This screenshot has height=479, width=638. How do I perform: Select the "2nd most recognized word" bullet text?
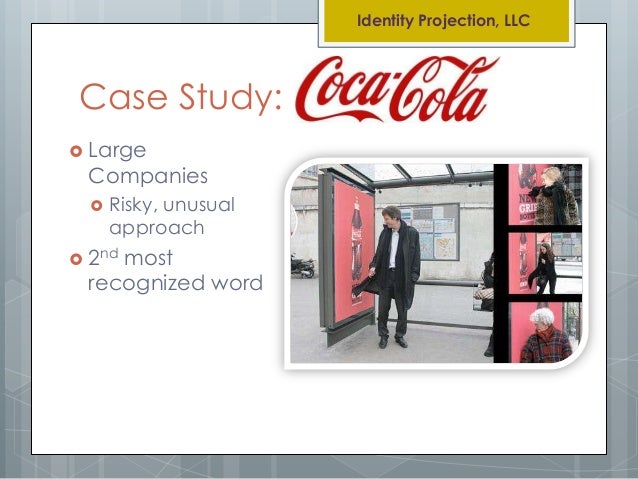[x=175, y=270]
